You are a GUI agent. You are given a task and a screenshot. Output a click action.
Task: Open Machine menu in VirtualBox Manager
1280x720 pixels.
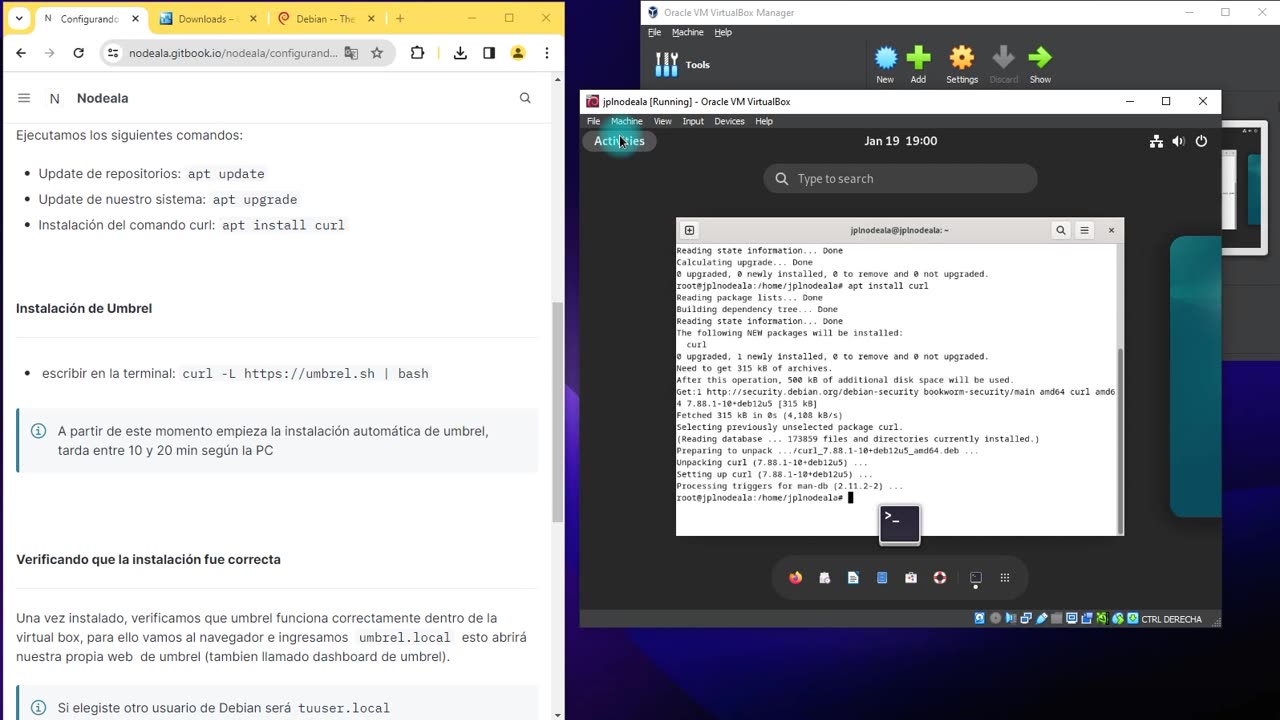[x=687, y=32]
